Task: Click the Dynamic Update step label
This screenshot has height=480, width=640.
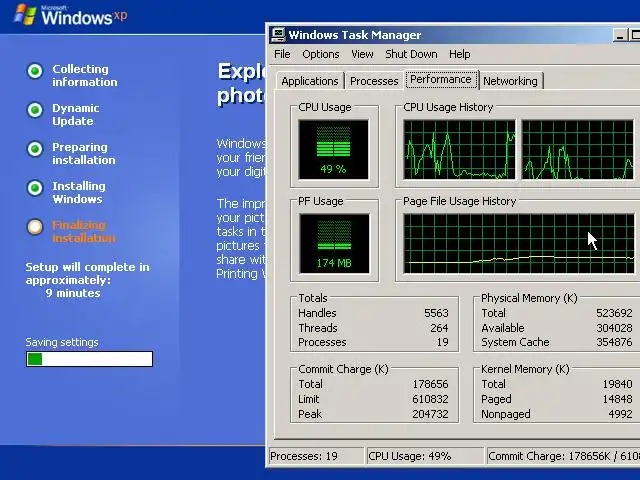Action: tap(76, 115)
